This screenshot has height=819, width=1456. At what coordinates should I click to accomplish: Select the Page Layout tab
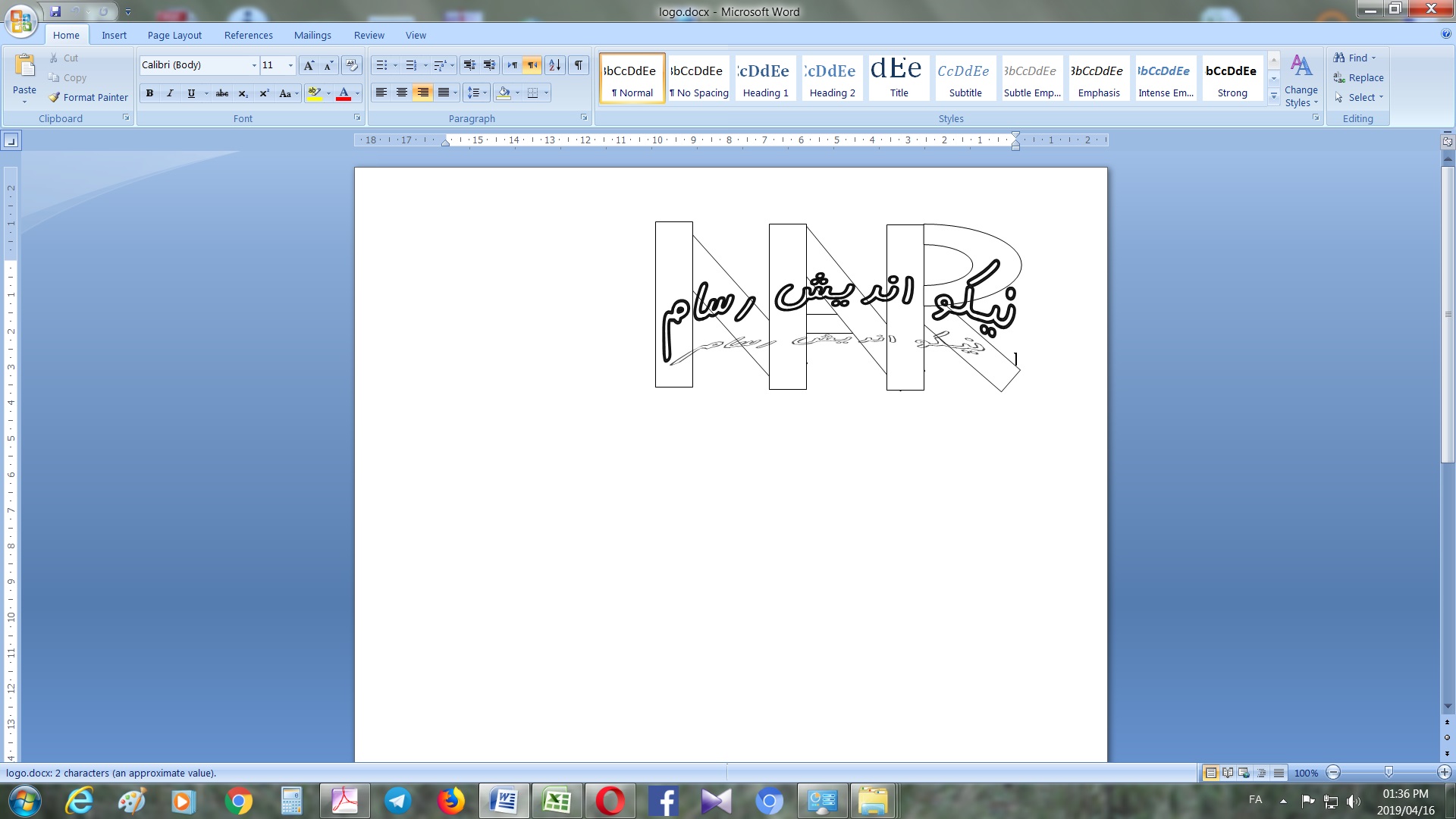pos(174,35)
